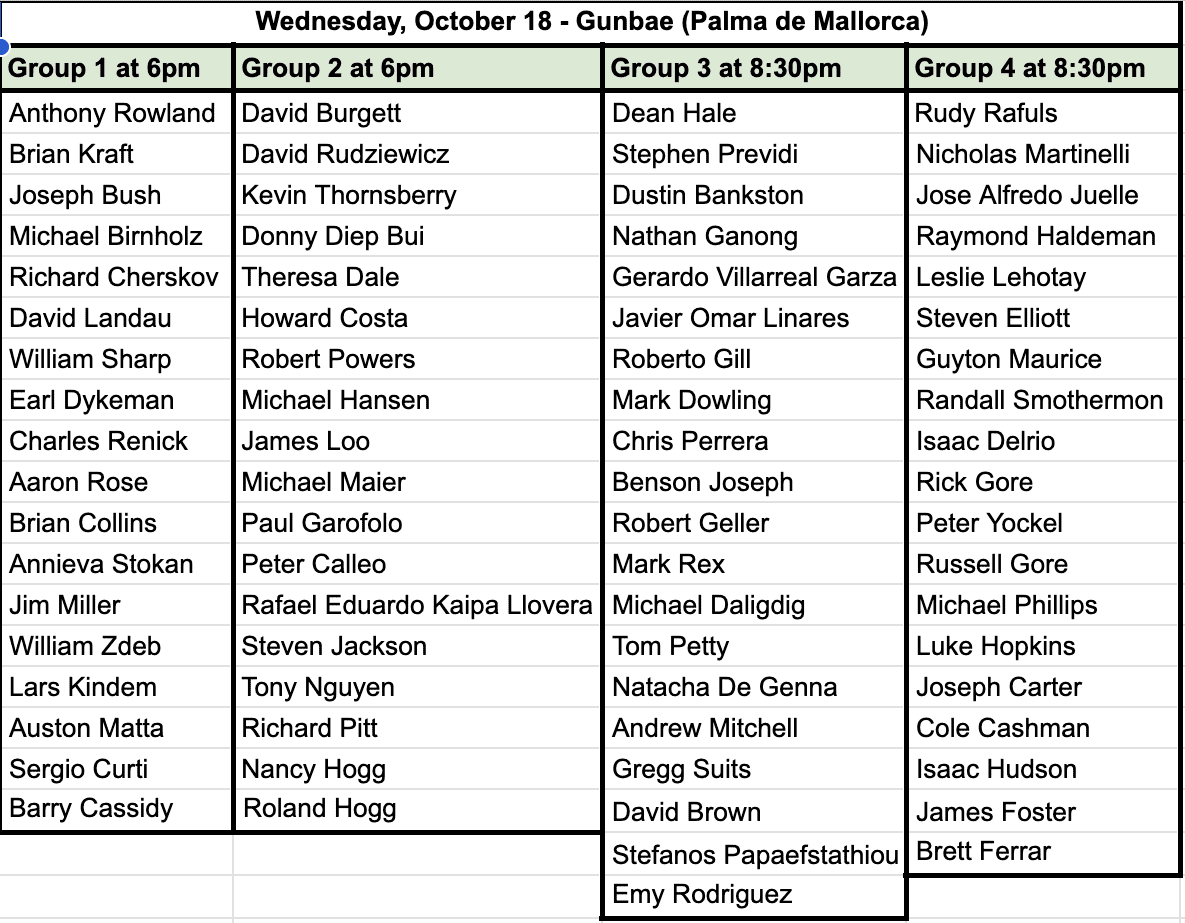Click the blue selection handle at top-left corner
The height and width of the screenshot is (923, 1185).
(x=2, y=45)
